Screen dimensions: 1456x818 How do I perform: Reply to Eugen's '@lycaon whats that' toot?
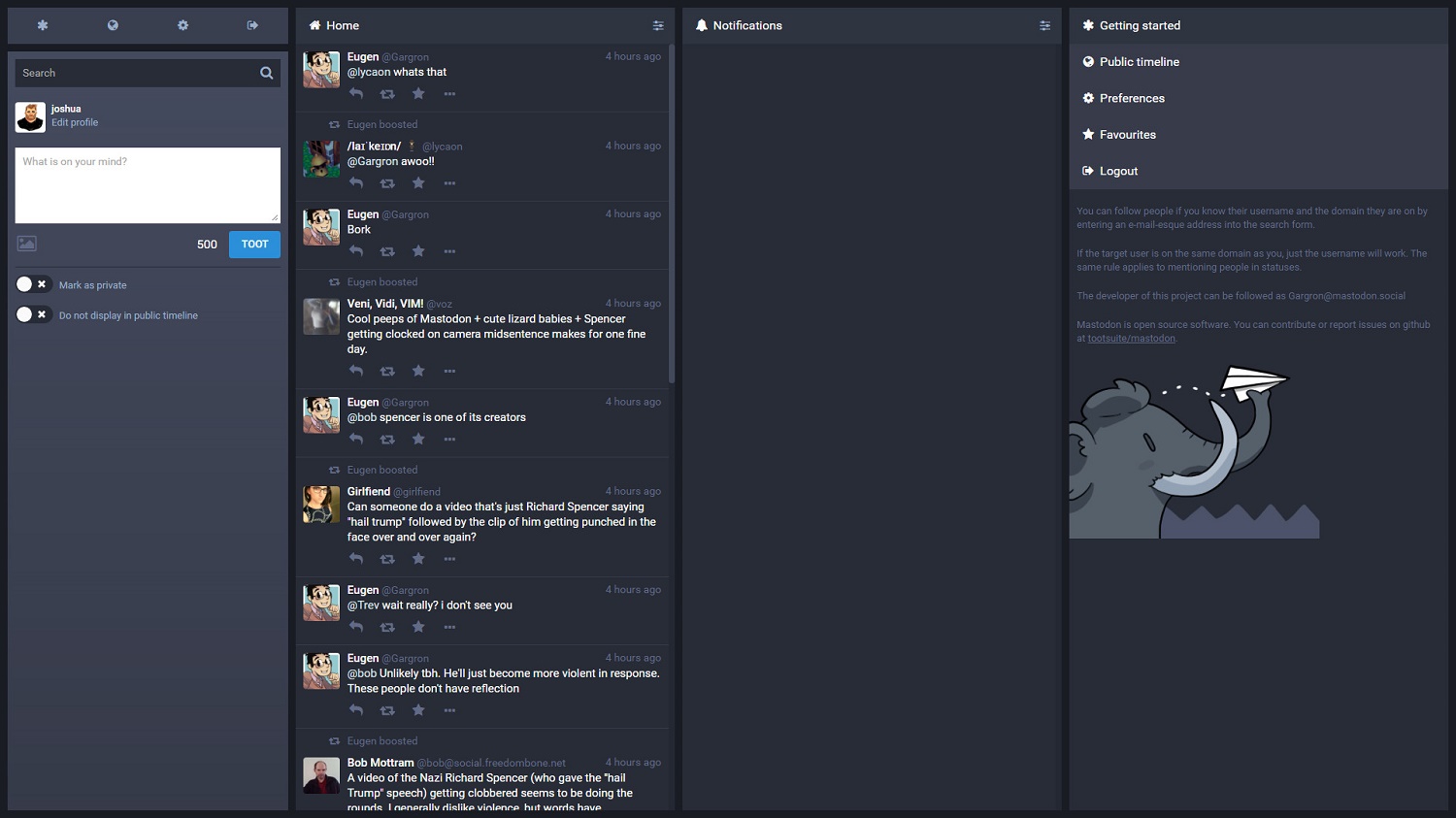tap(356, 94)
